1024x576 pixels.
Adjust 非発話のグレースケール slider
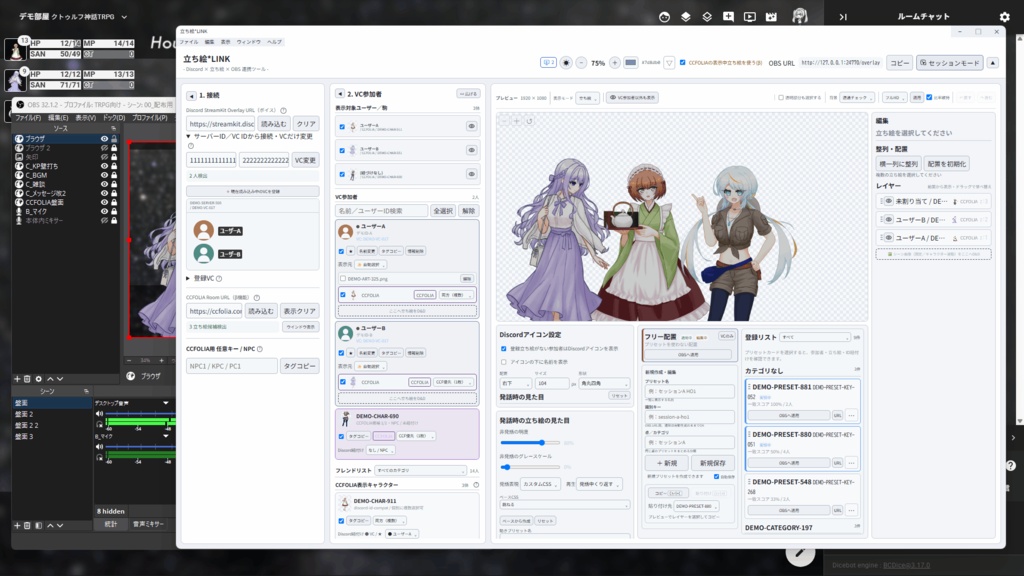click(x=530, y=467)
